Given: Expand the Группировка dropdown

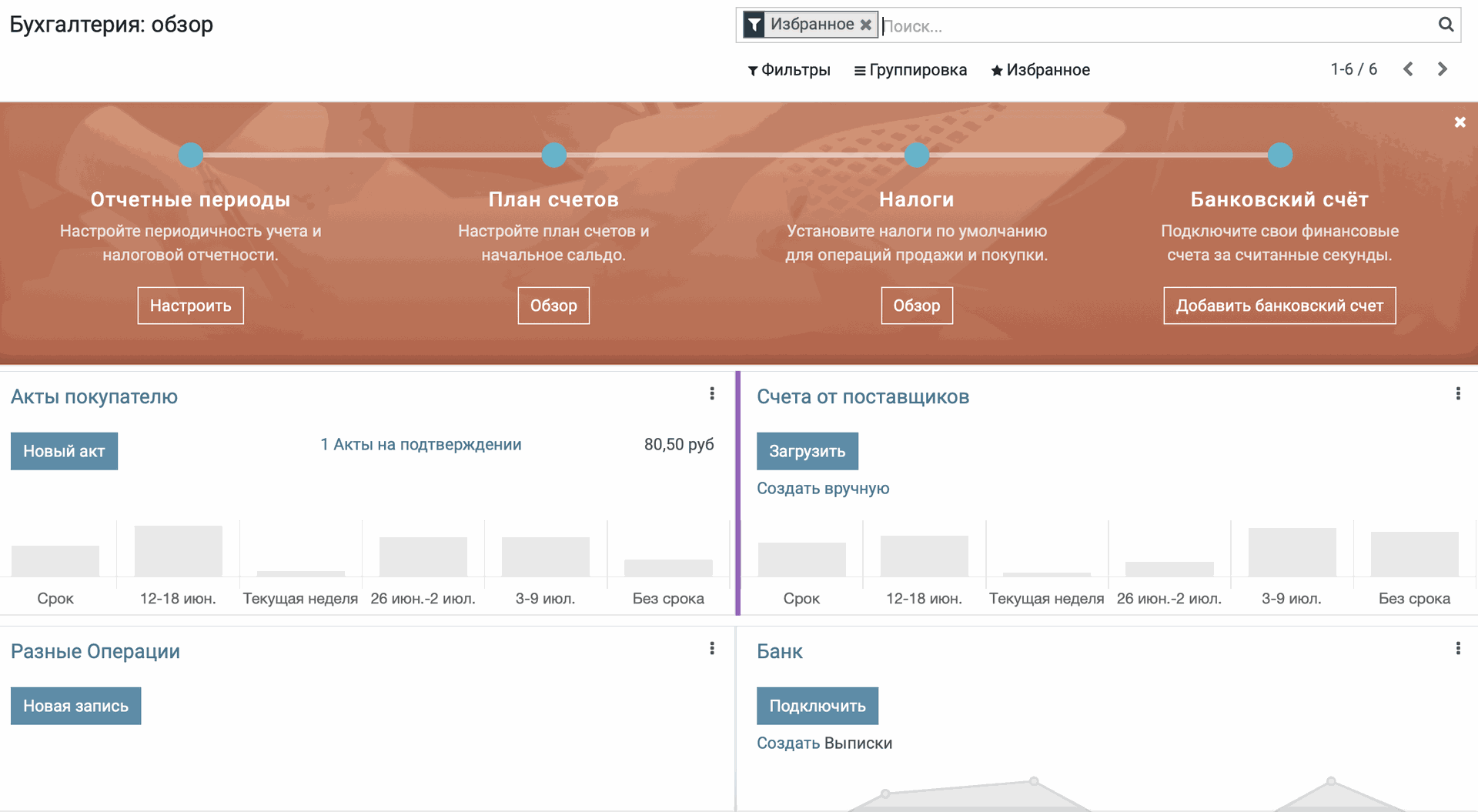Looking at the screenshot, I should point(911,70).
